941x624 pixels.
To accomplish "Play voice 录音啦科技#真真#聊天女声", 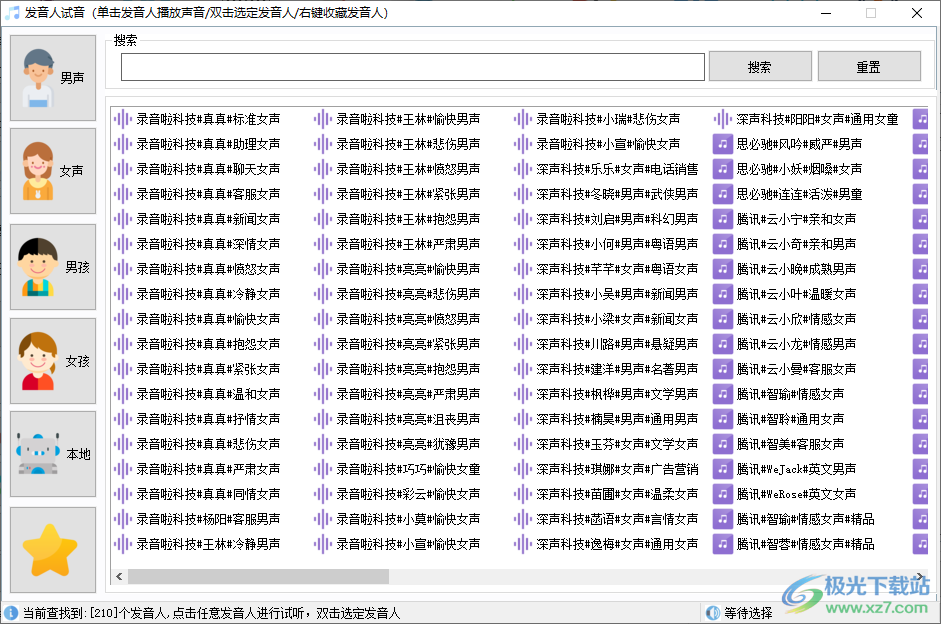I will click(208, 169).
